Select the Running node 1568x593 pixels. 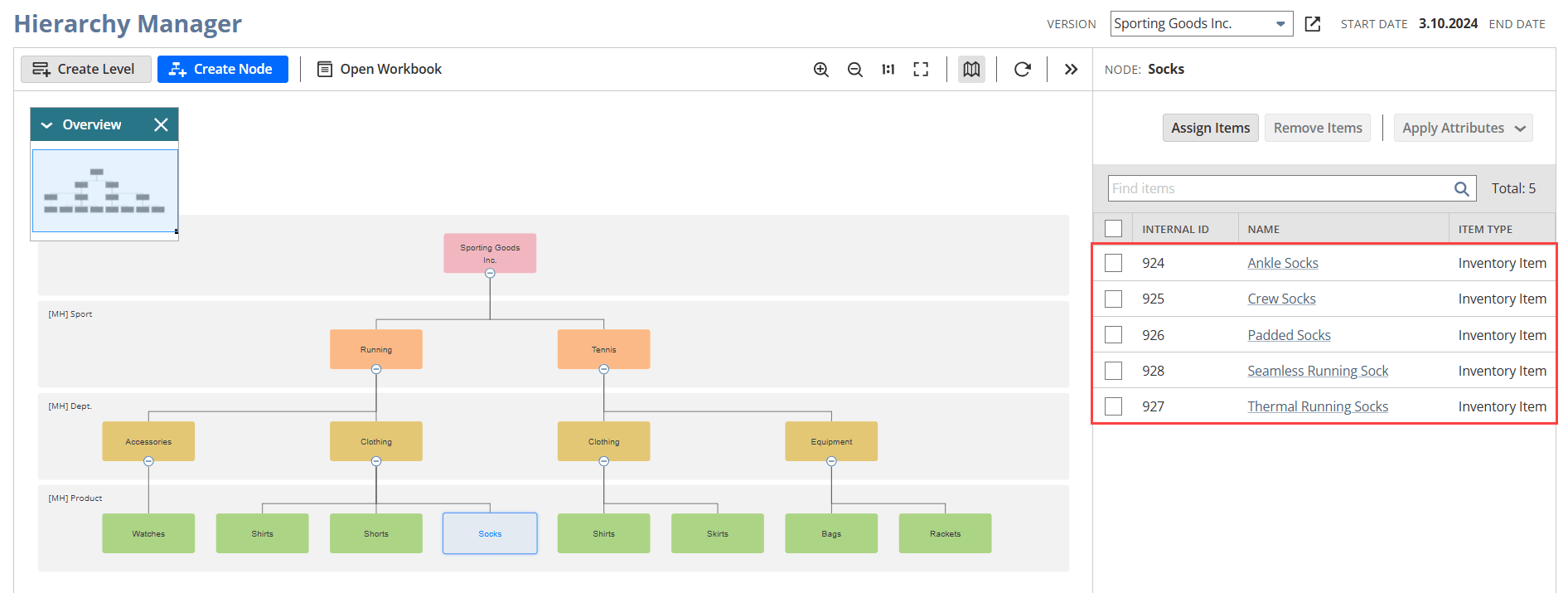pyautogui.click(x=376, y=349)
